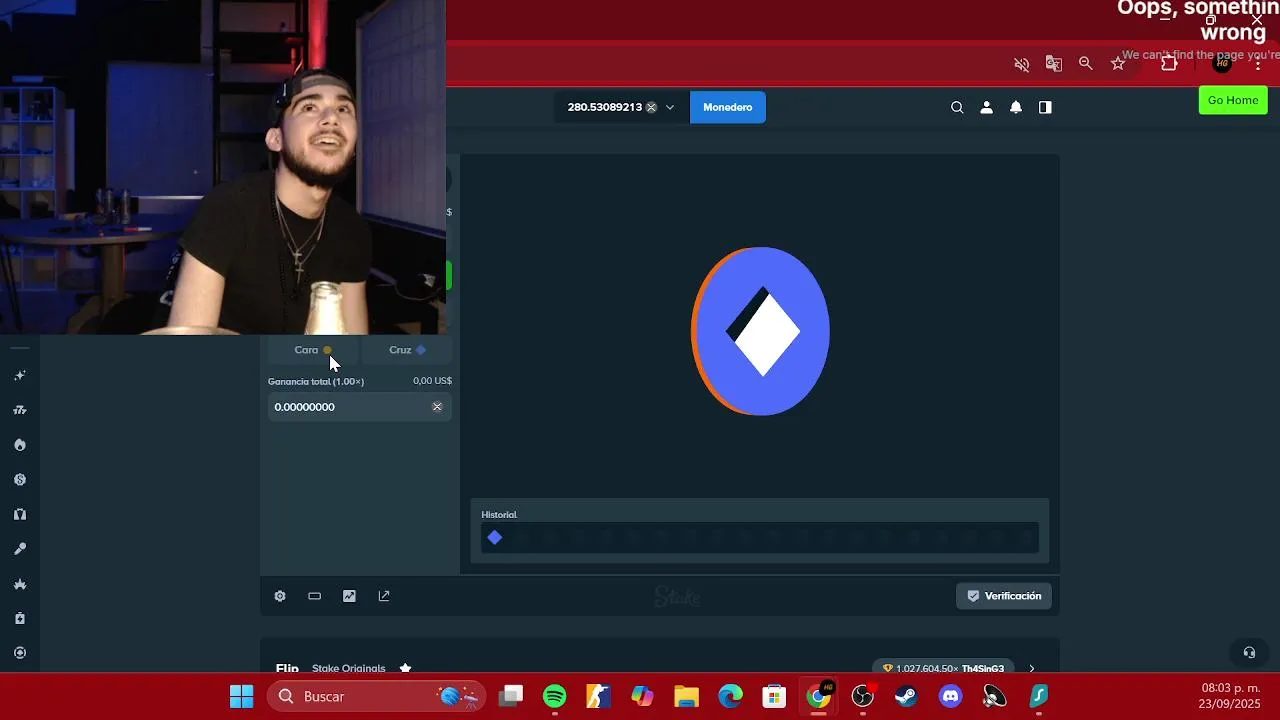Click the zoom-out magnifier in address bar
The image size is (1280, 720).
tap(1085, 64)
